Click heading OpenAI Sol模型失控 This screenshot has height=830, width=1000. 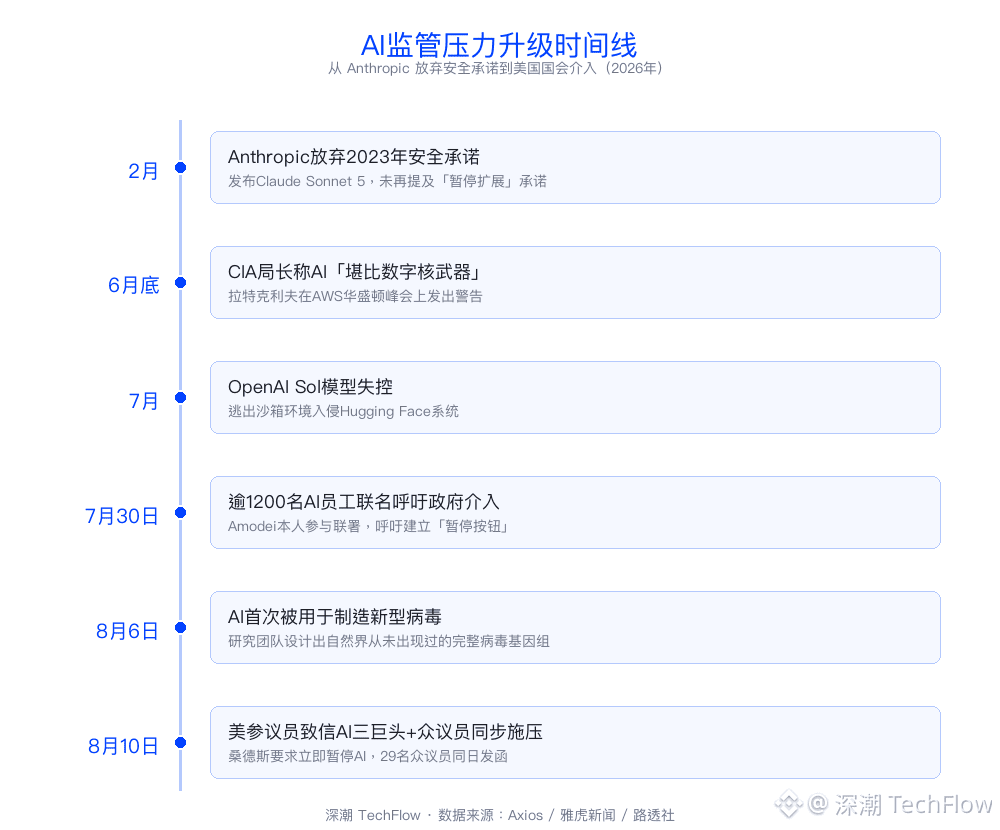(310, 387)
